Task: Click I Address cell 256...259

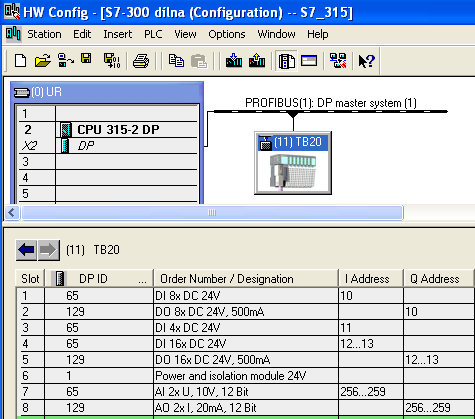Action: pos(370,392)
